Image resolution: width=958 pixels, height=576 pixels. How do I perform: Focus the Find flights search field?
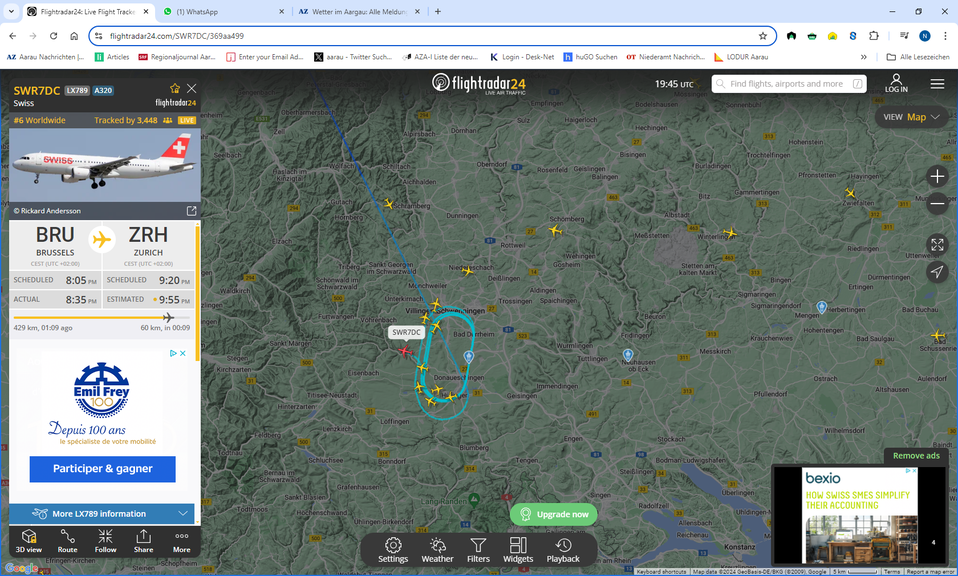click(x=789, y=84)
